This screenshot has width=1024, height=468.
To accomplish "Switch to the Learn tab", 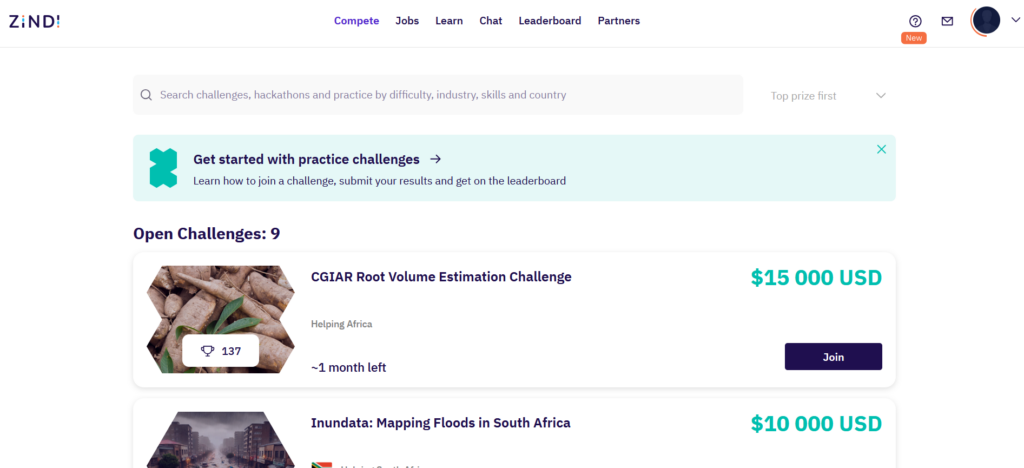I will (x=449, y=21).
